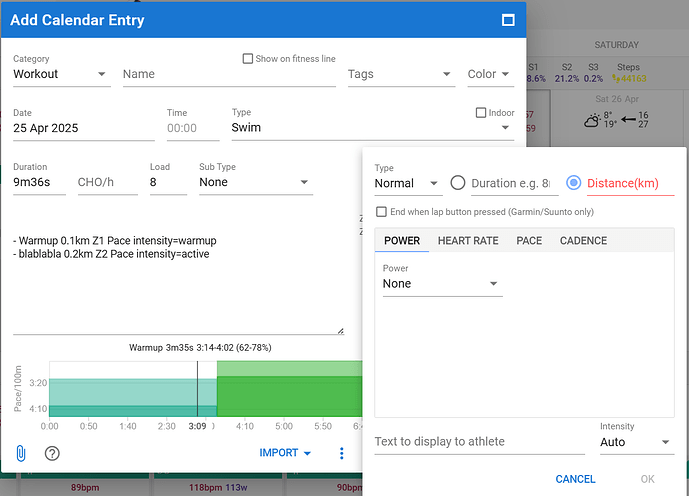Toggle Show on fitness line checkbox

248,58
